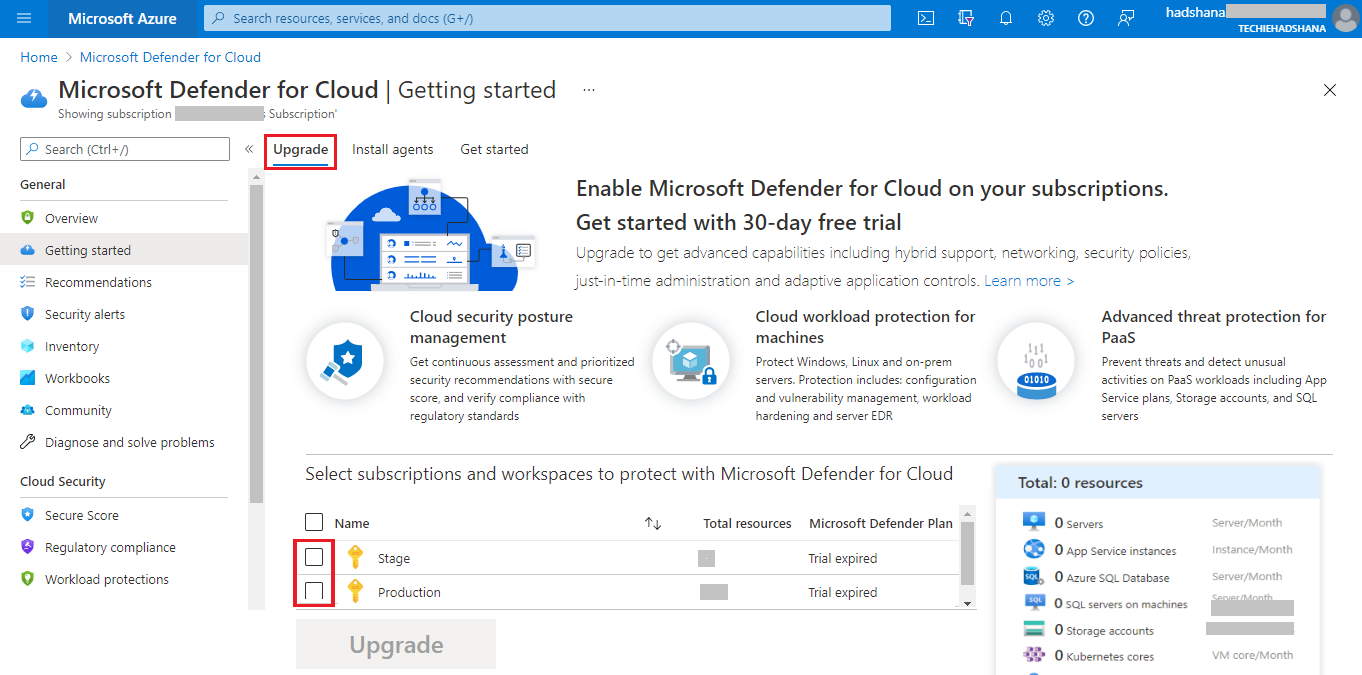Image resolution: width=1362 pixels, height=675 pixels.
Task: Click the subscriptions list scrollbar thumb
Action: click(967, 553)
